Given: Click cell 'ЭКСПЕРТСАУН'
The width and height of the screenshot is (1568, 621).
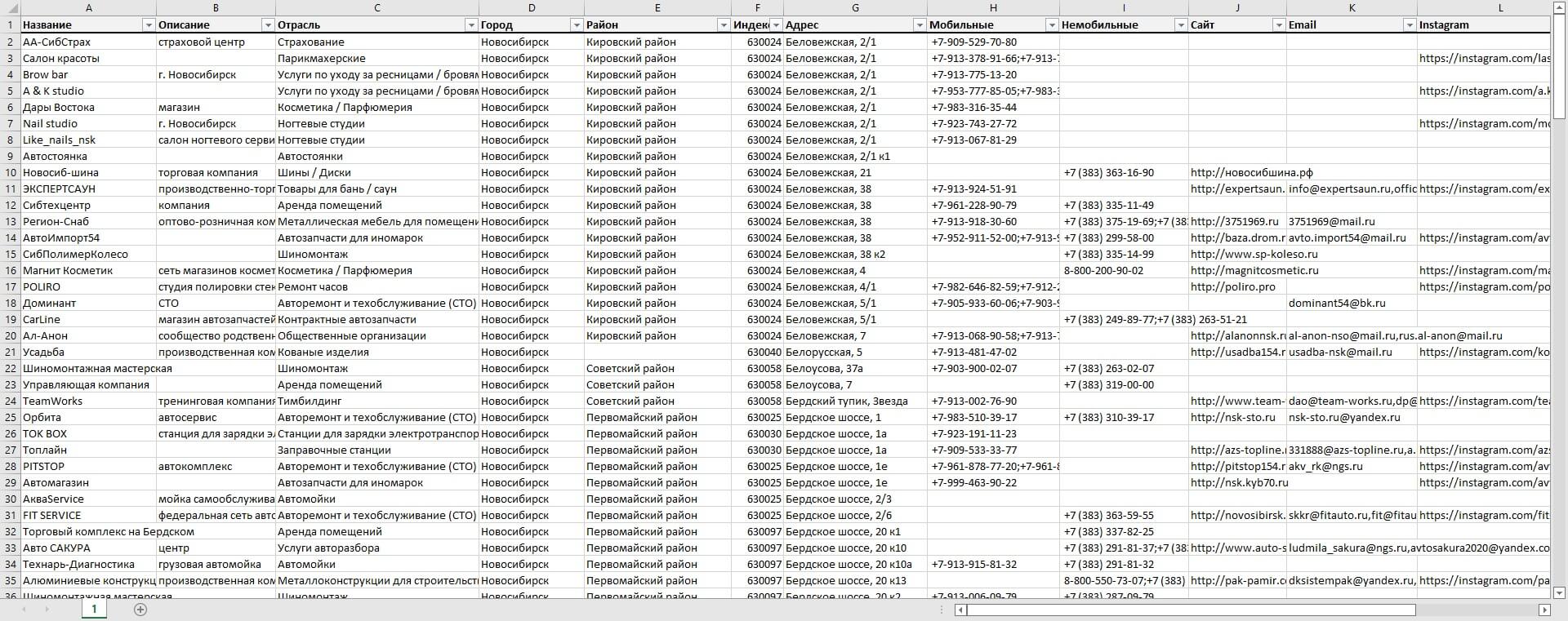Looking at the screenshot, I should point(88,189).
